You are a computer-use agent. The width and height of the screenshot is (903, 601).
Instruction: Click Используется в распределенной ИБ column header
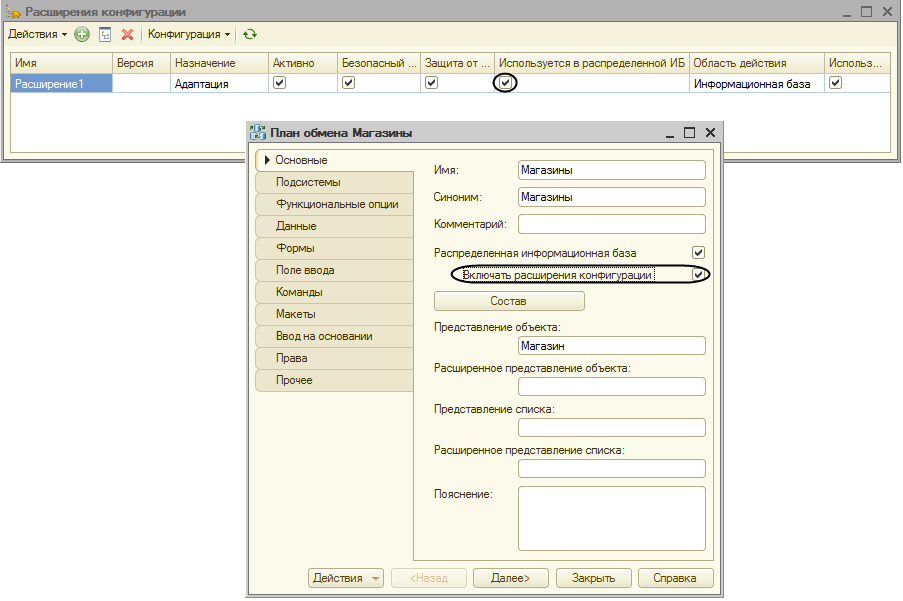(591, 63)
